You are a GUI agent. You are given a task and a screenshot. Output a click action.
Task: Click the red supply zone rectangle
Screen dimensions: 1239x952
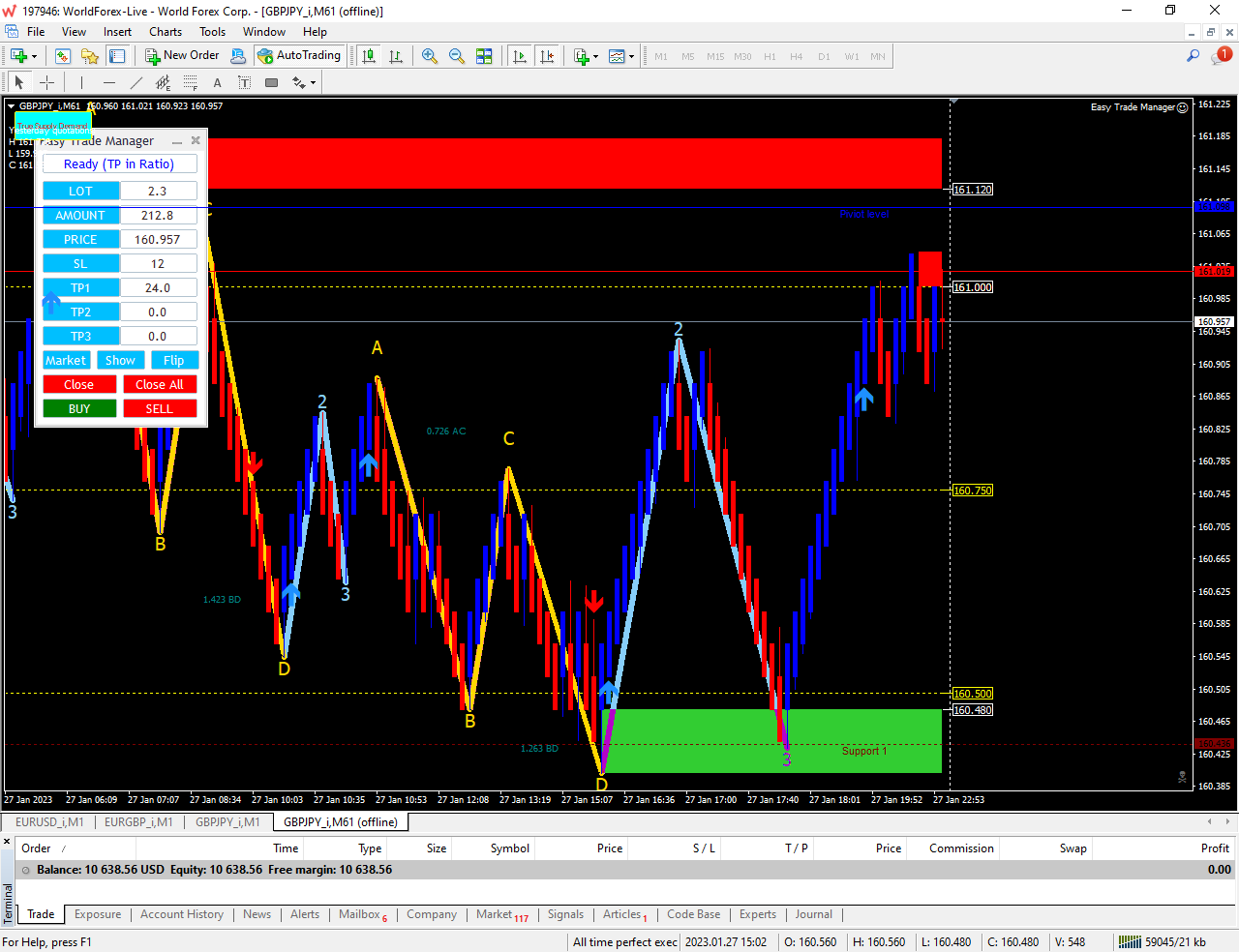tap(575, 164)
